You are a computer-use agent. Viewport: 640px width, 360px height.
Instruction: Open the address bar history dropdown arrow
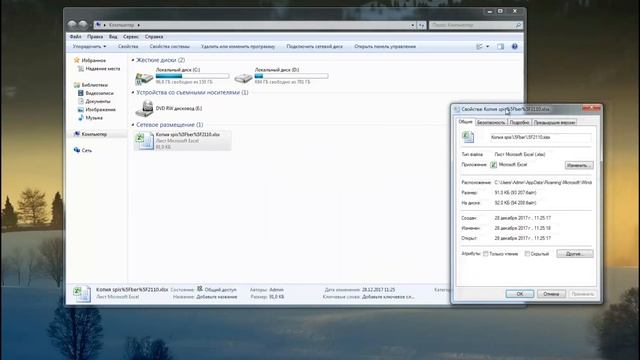click(x=413, y=25)
